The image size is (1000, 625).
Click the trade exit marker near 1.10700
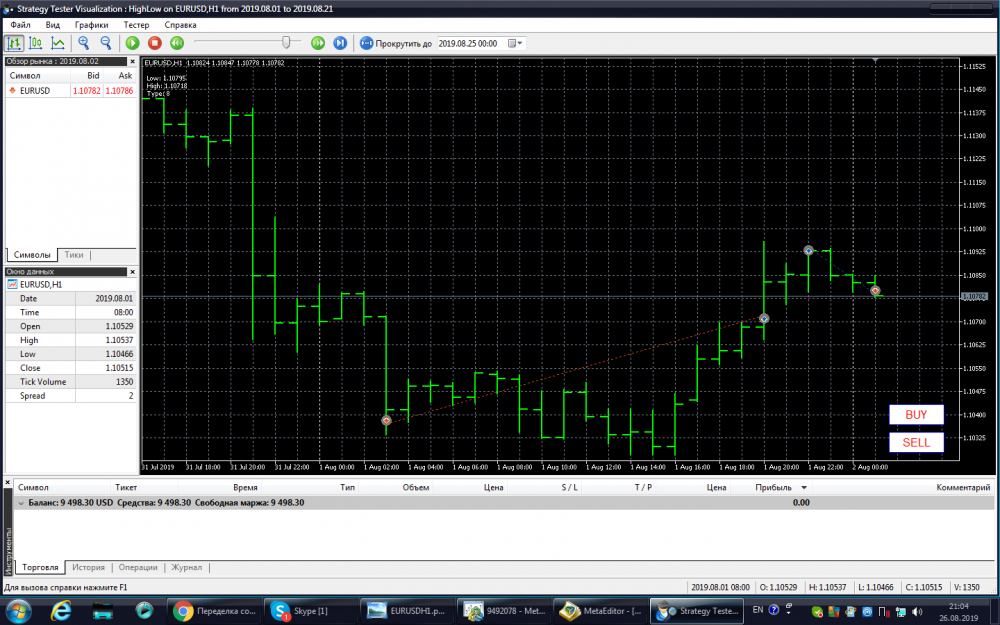pos(763,318)
